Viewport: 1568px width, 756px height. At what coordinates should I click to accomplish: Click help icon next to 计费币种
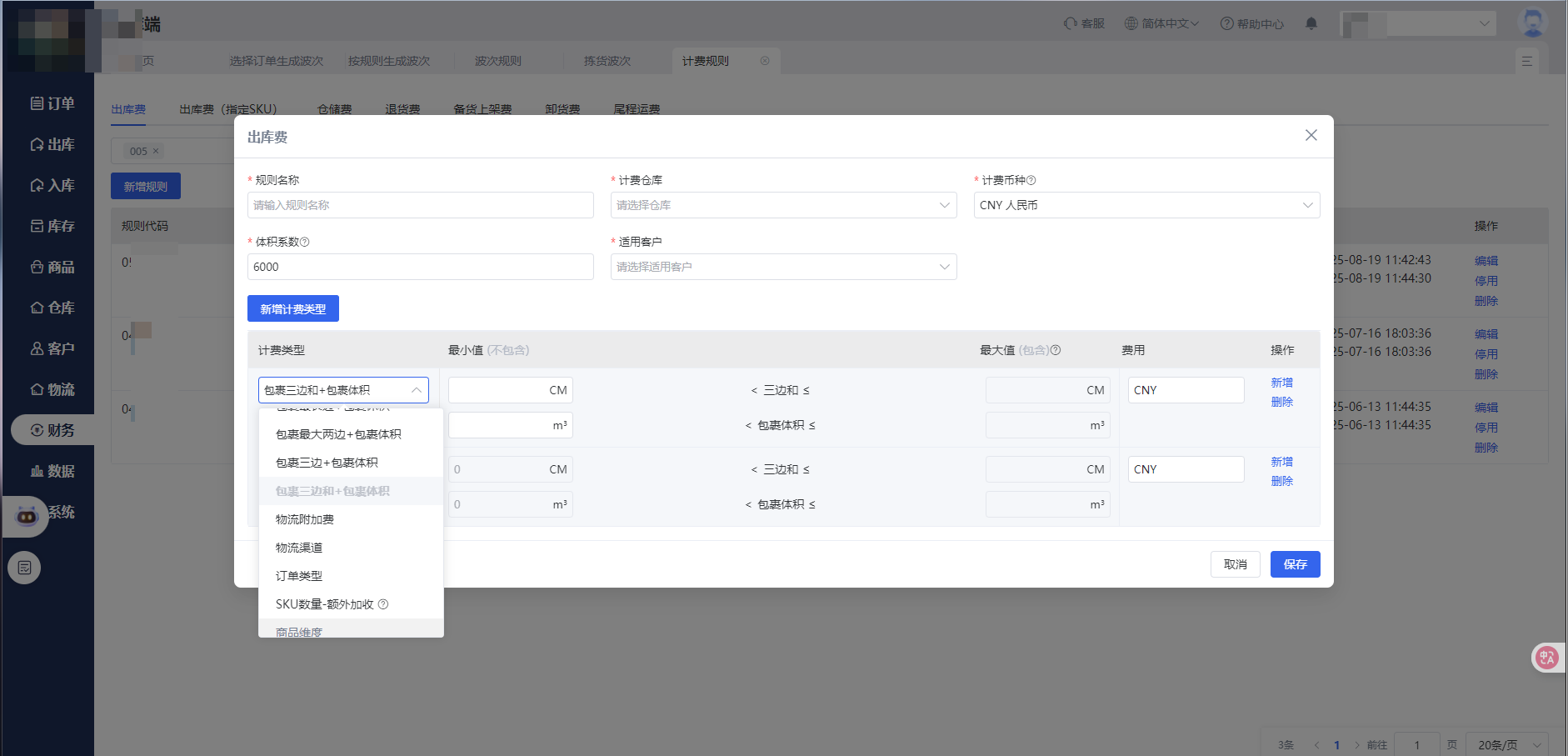(x=1031, y=181)
